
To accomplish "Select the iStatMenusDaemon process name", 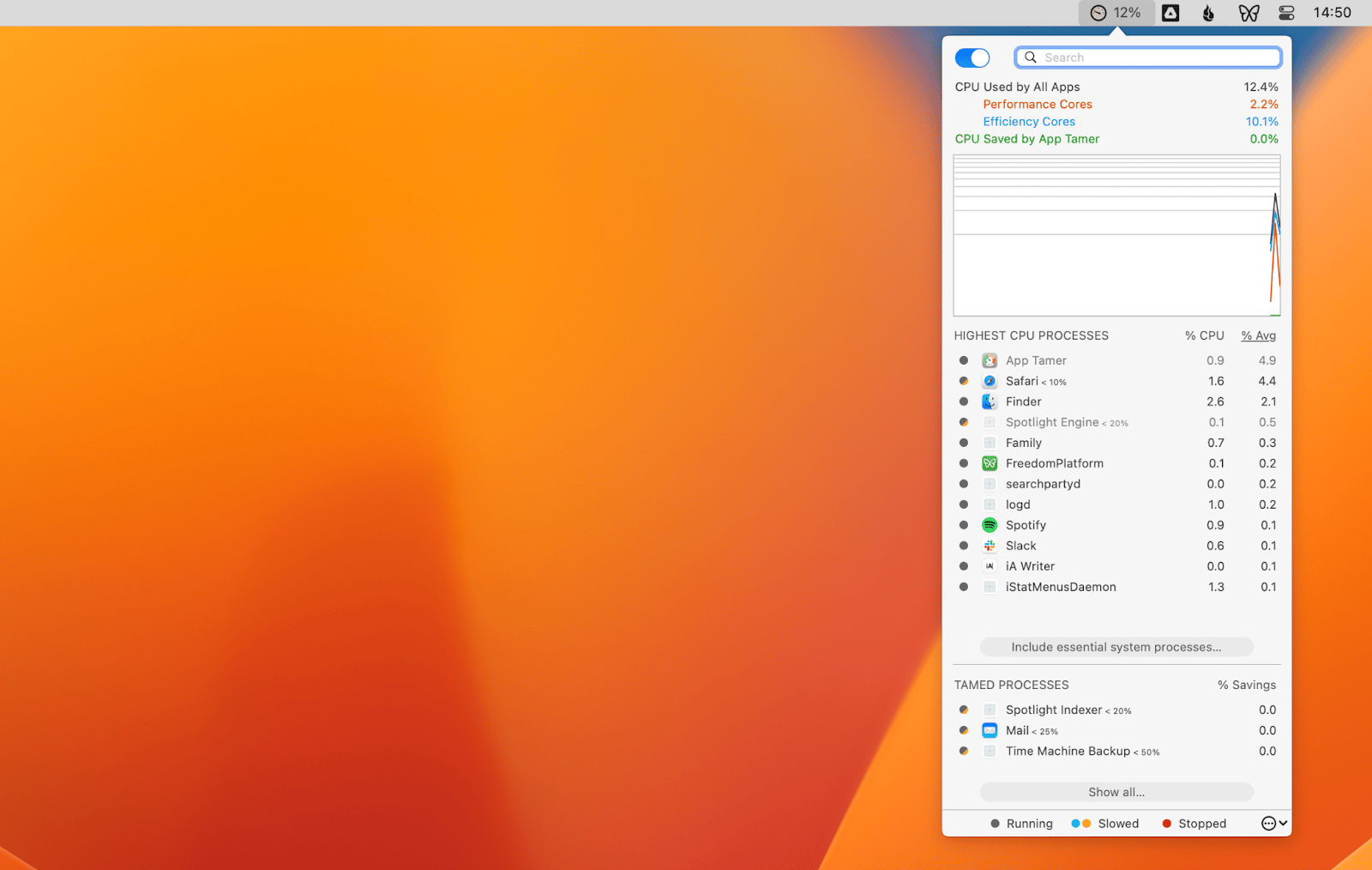I will pyautogui.click(x=1061, y=587).
